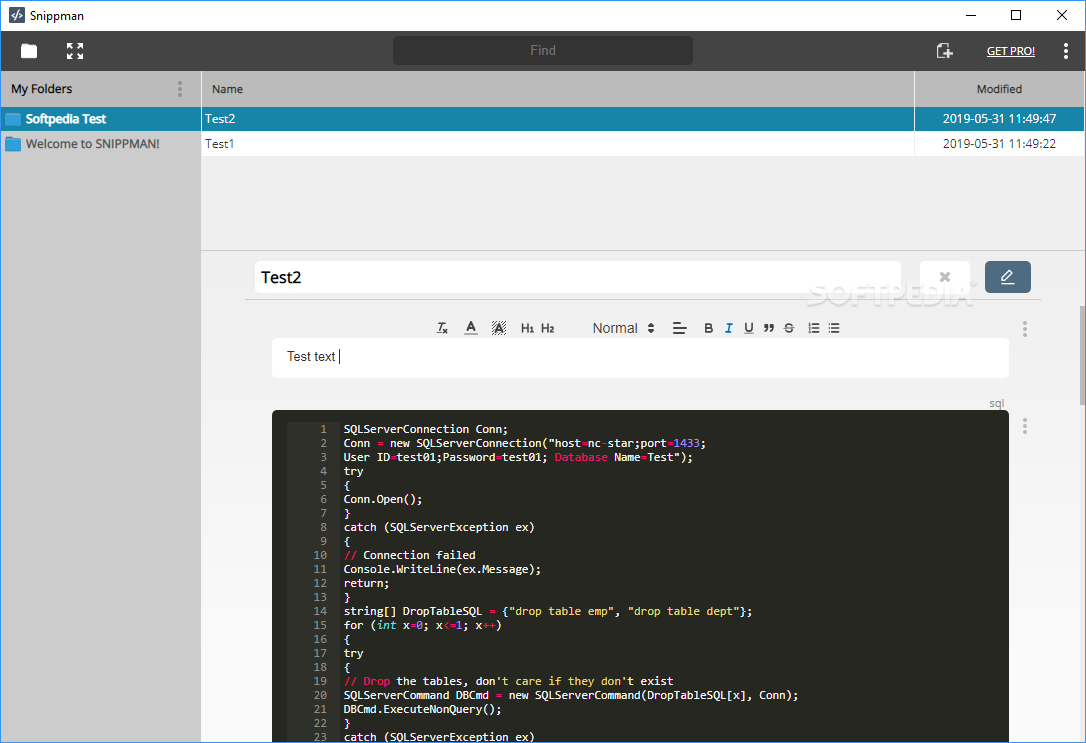The width and height of the screenshot is (1086, 743).
Task: Click line string[] DropTableSQL
Action: 548,611
